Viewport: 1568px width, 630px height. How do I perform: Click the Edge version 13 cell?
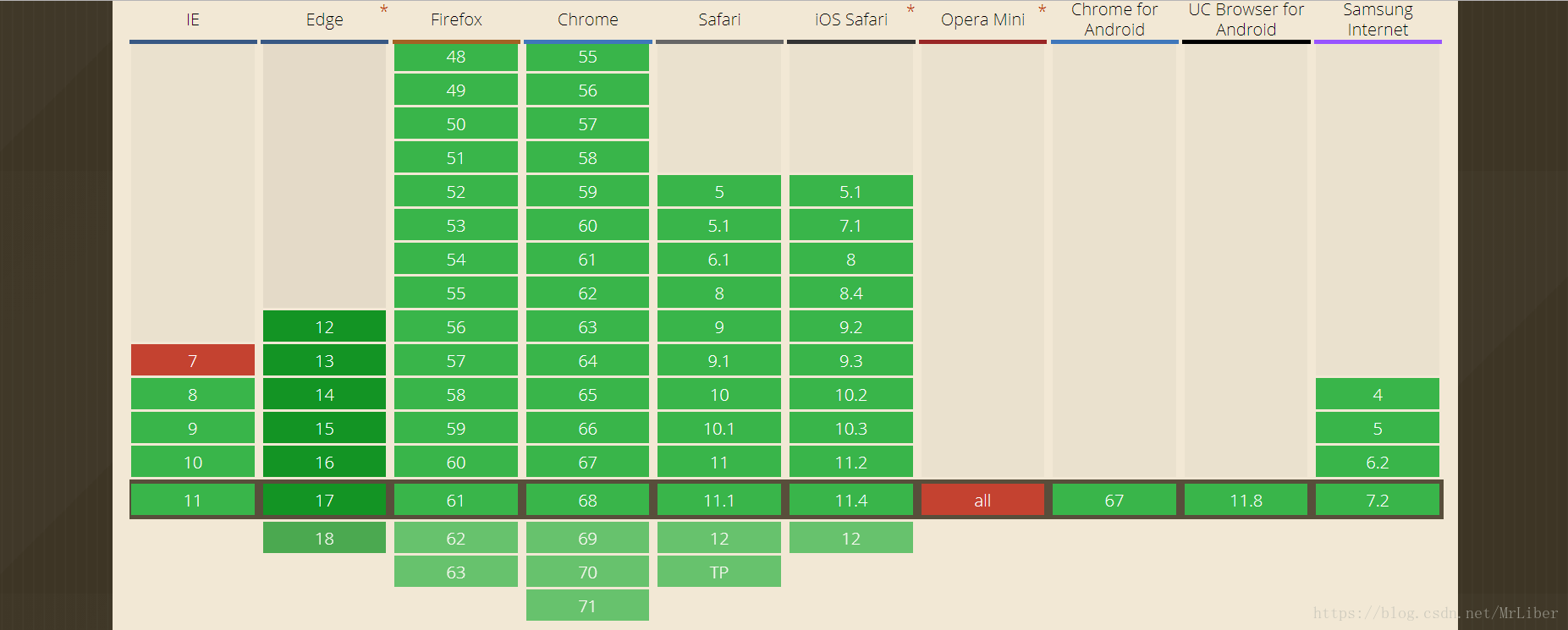coord(325,360)
